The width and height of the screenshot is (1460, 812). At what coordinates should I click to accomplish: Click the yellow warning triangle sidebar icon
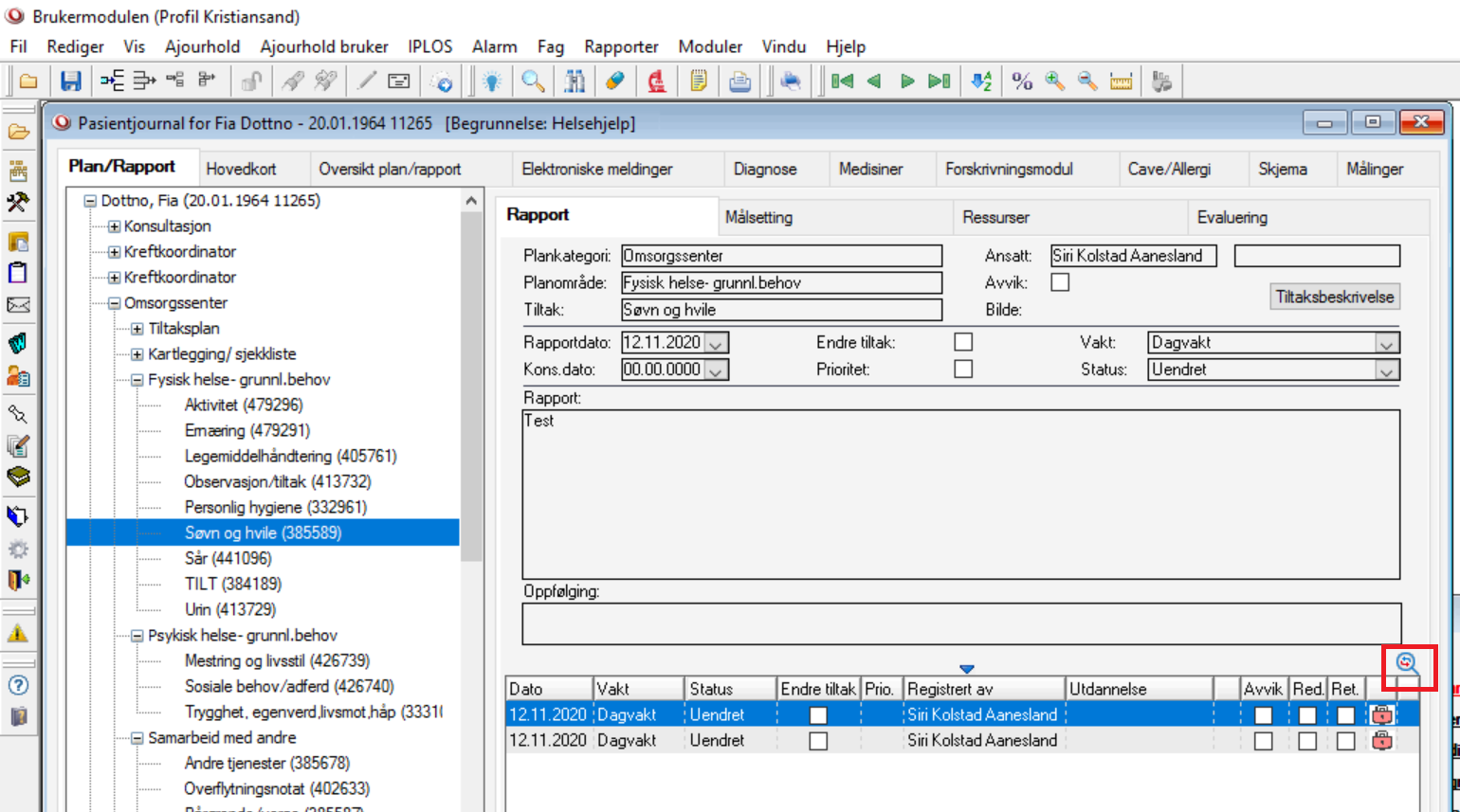[18, 633]
